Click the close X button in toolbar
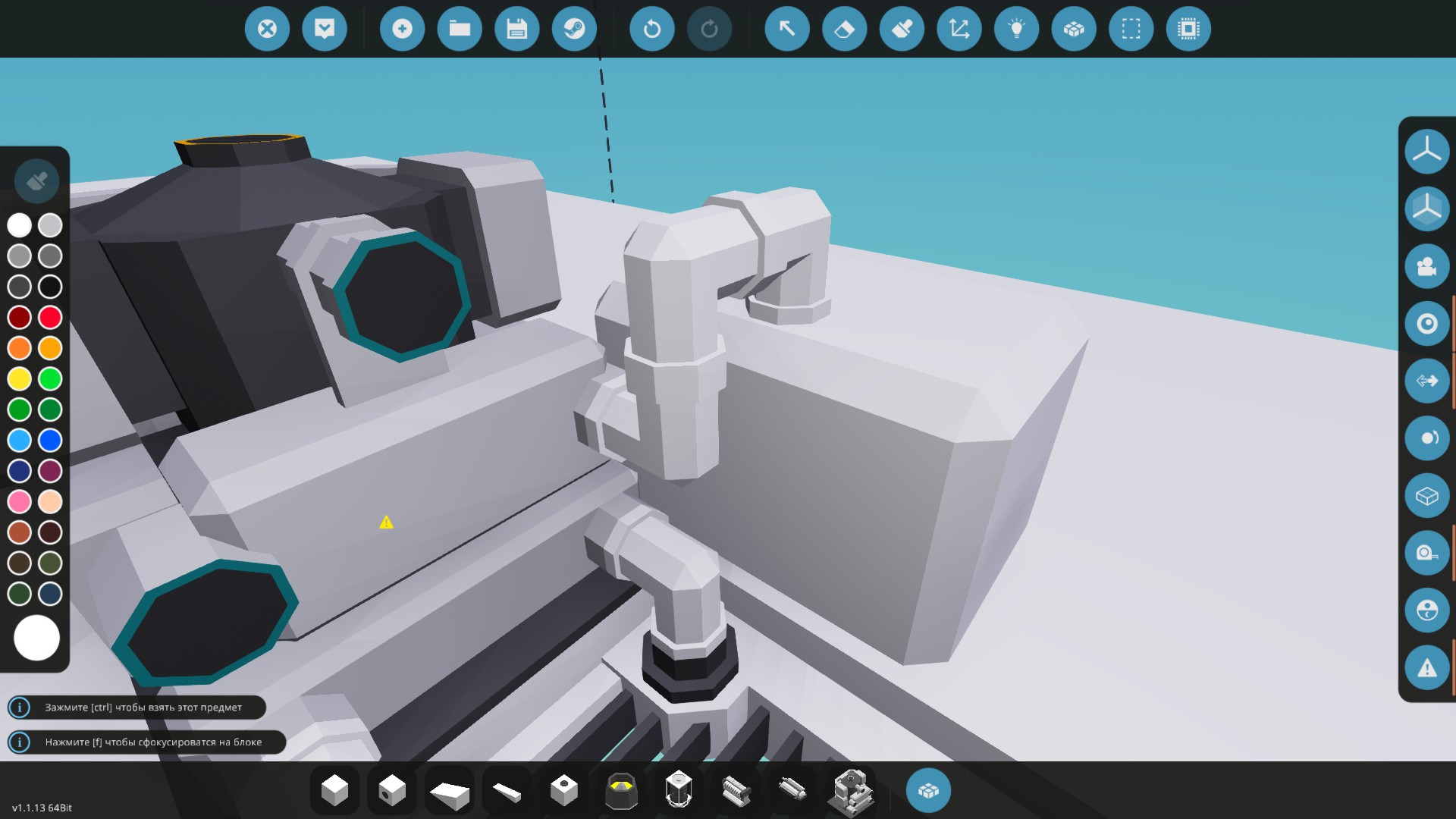The image size is (1456, 819). pos(267,29)
